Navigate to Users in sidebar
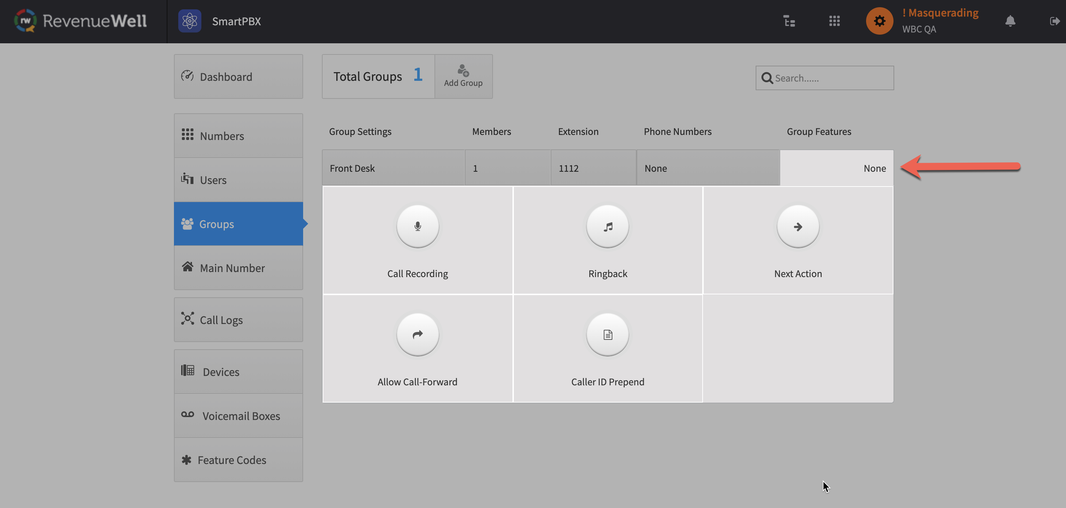This screenshot has width=1066, height=508. (x=238, y=180)
